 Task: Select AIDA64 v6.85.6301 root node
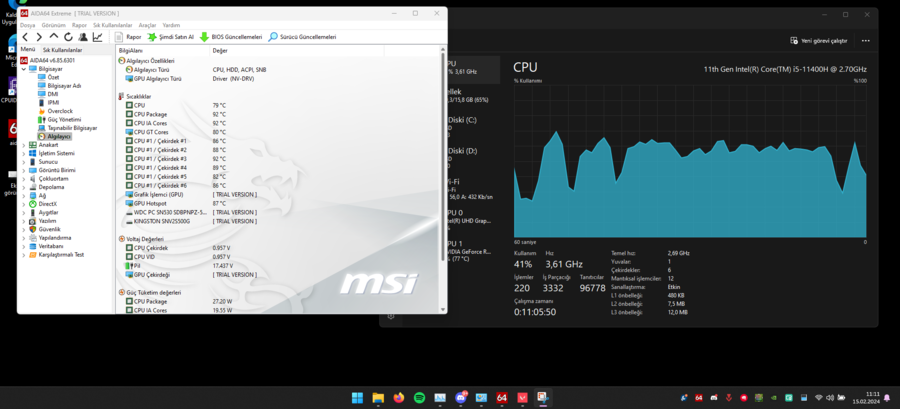point(51,60)
